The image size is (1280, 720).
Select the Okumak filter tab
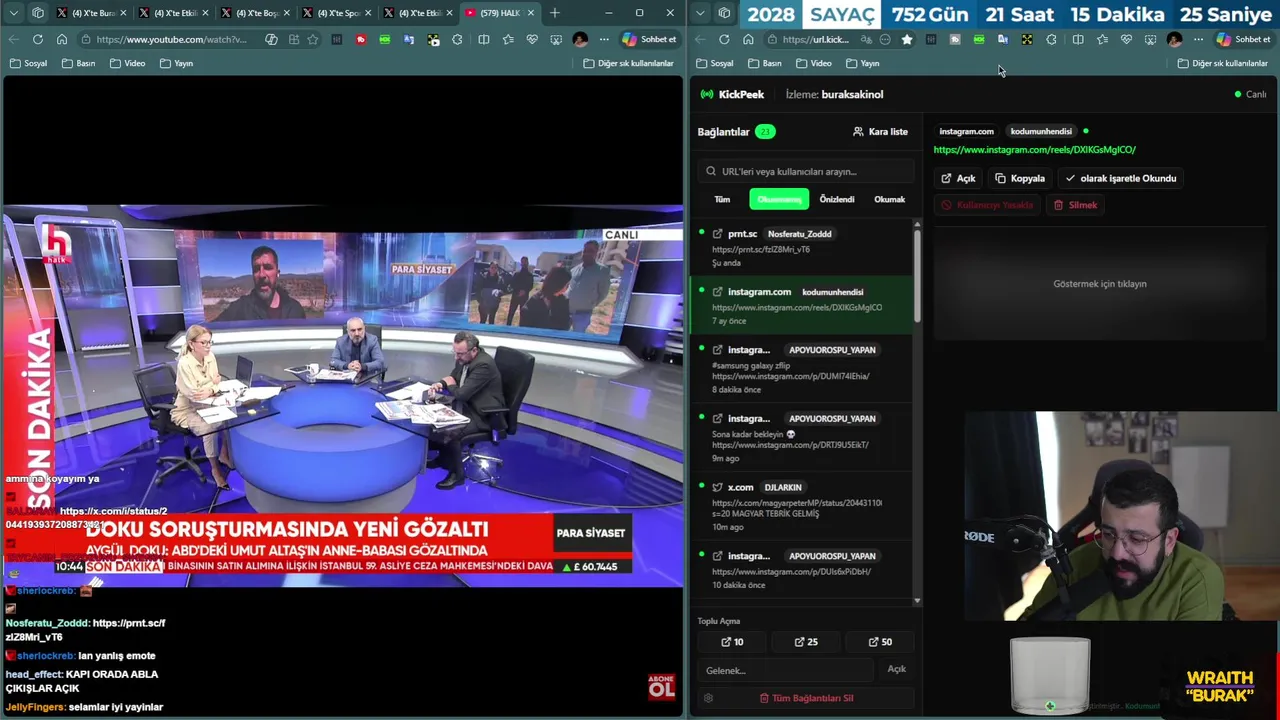pyautogui.click(x=889, y=199)
